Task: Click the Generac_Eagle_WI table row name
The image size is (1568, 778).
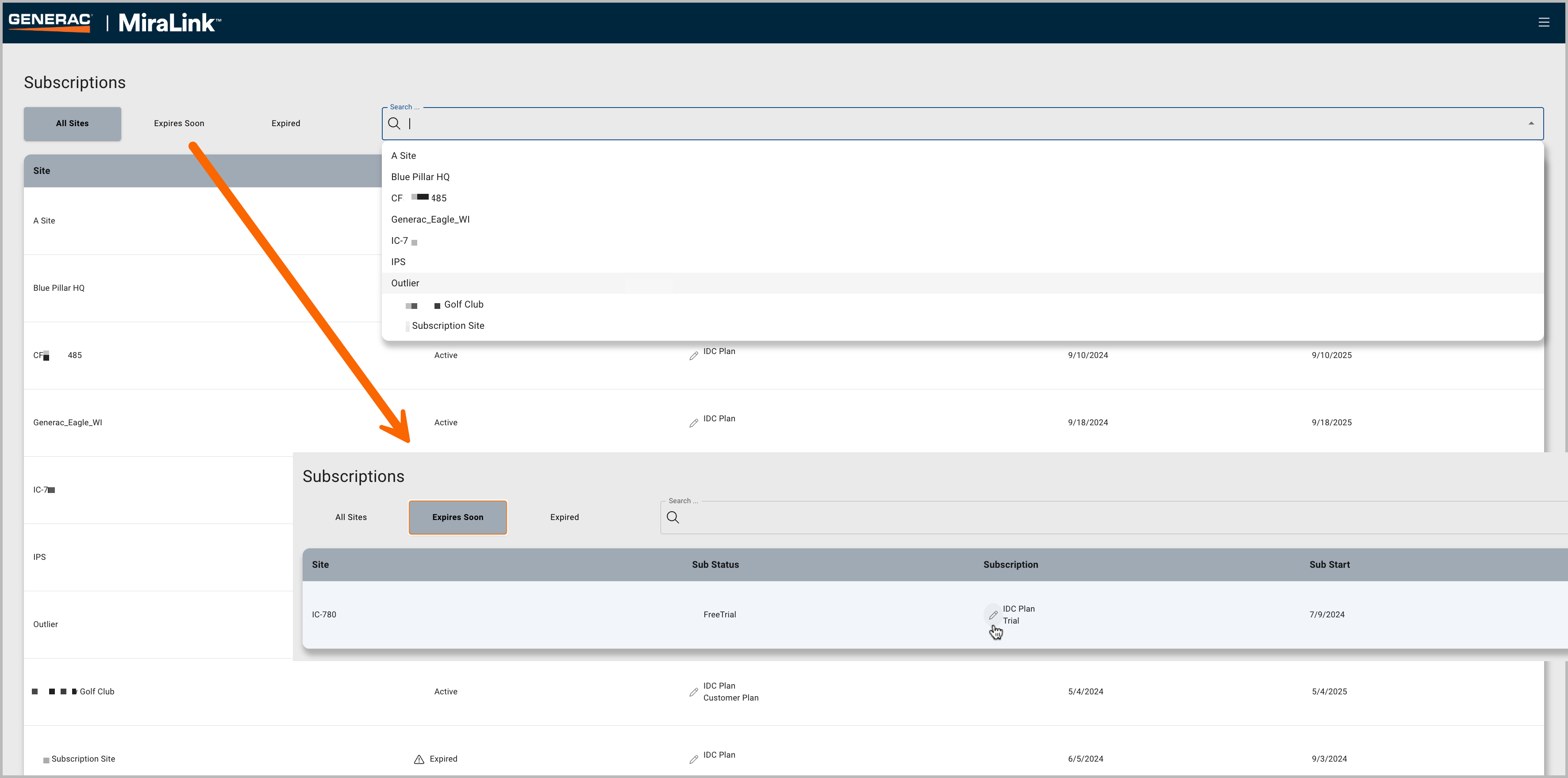Action: tap(68, 423)
